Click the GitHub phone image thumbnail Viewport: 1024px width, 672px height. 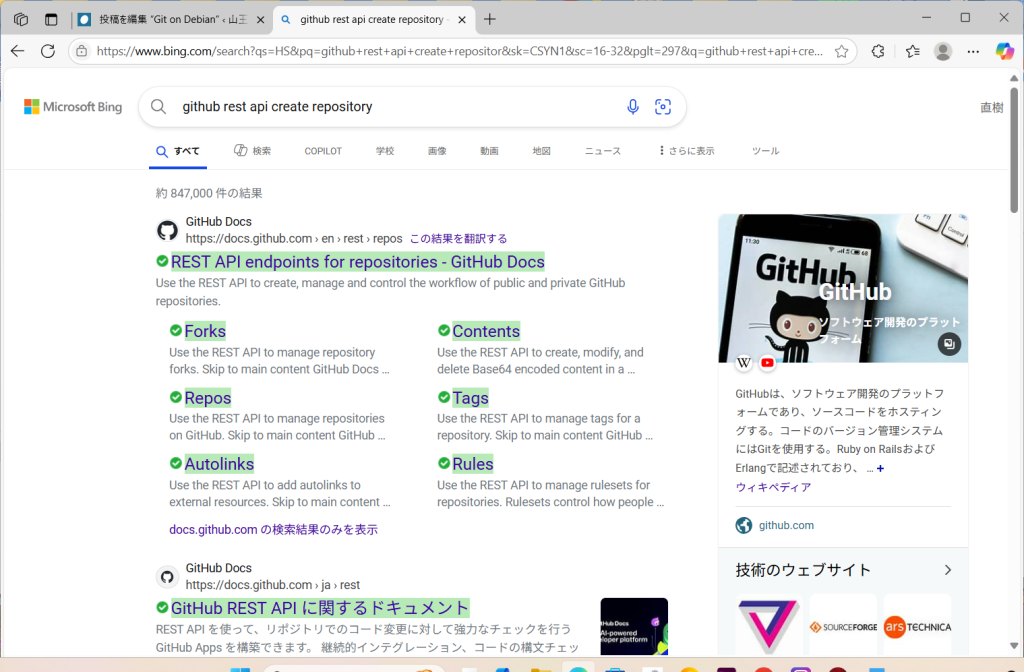[843, 288]
